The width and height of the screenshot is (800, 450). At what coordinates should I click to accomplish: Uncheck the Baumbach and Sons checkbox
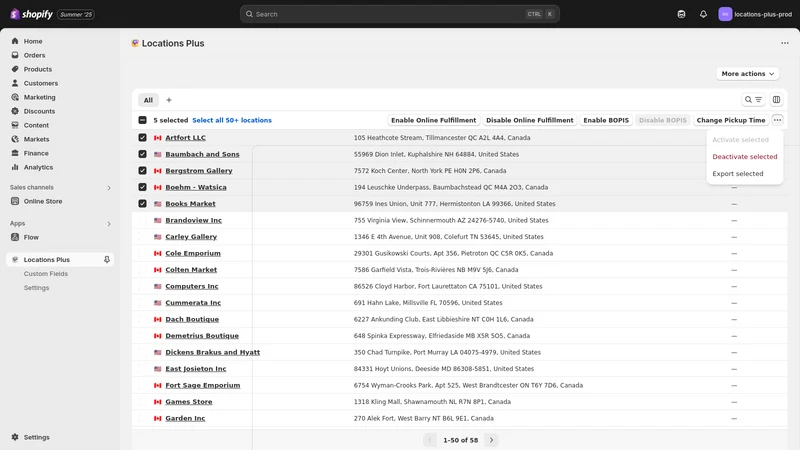click(x=142, y=154)
